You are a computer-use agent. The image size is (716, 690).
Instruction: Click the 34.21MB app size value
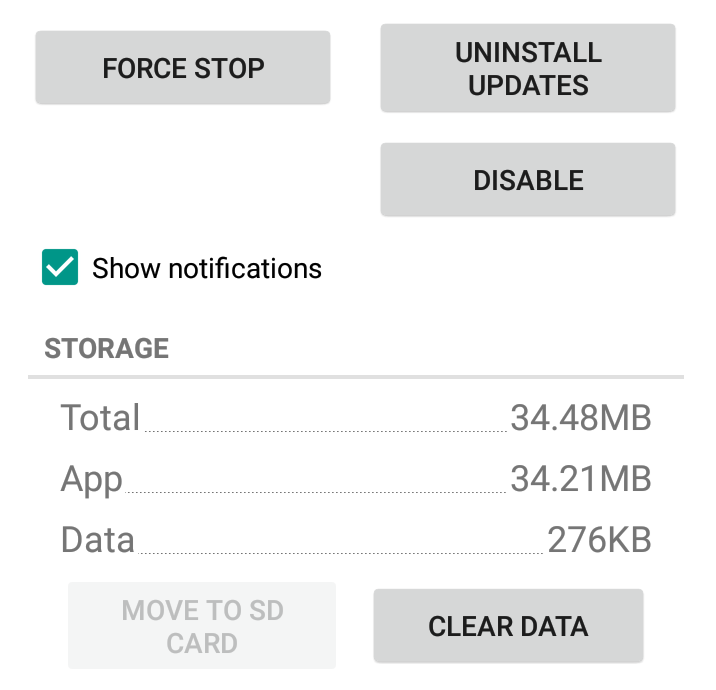pyautogui.click(x=581, y=480)
